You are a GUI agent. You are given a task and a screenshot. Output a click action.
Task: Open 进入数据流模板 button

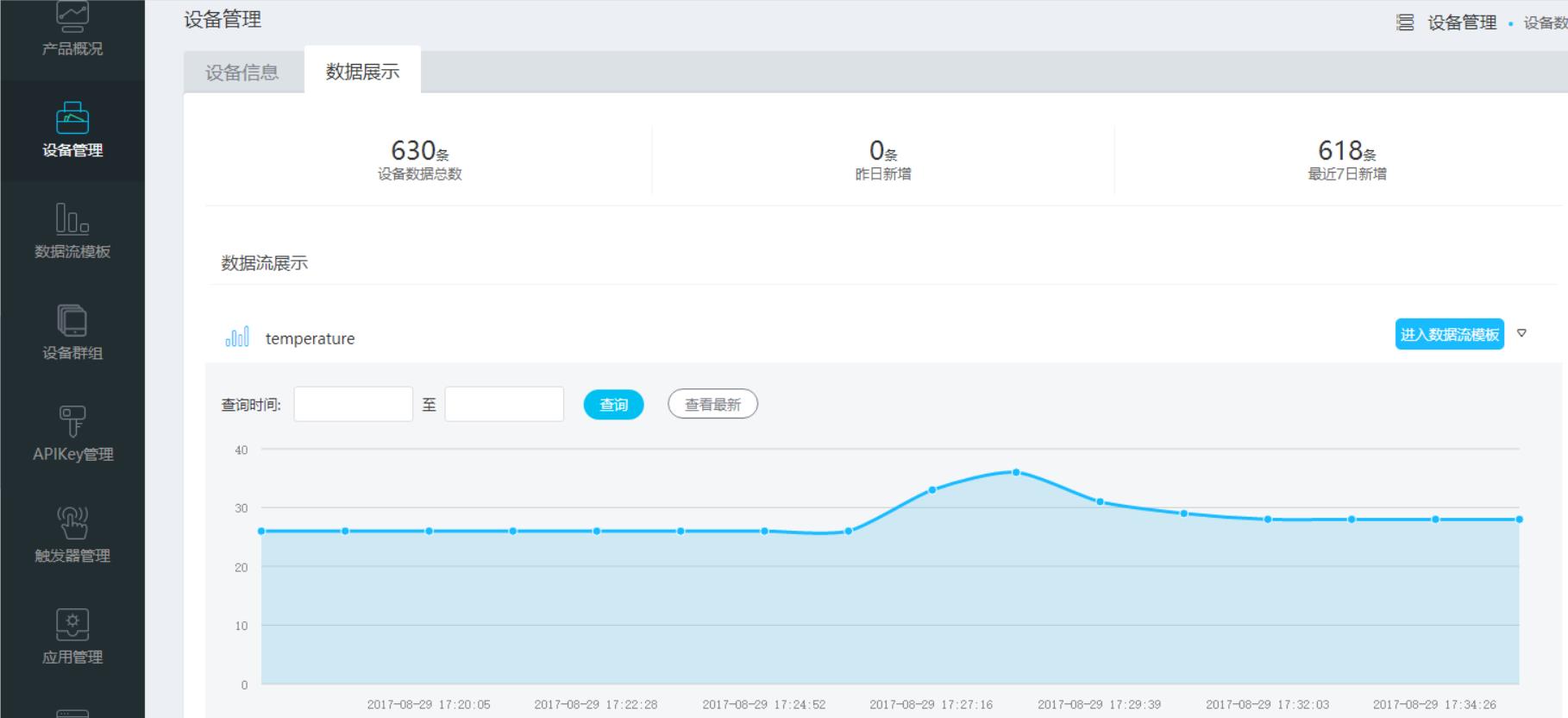[x=1449, y=334]
